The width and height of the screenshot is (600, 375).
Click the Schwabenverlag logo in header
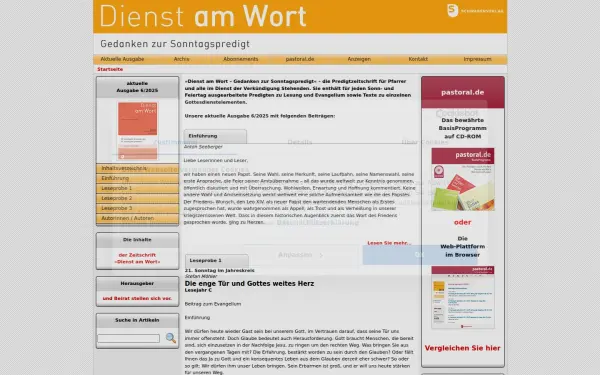point(475,10)
